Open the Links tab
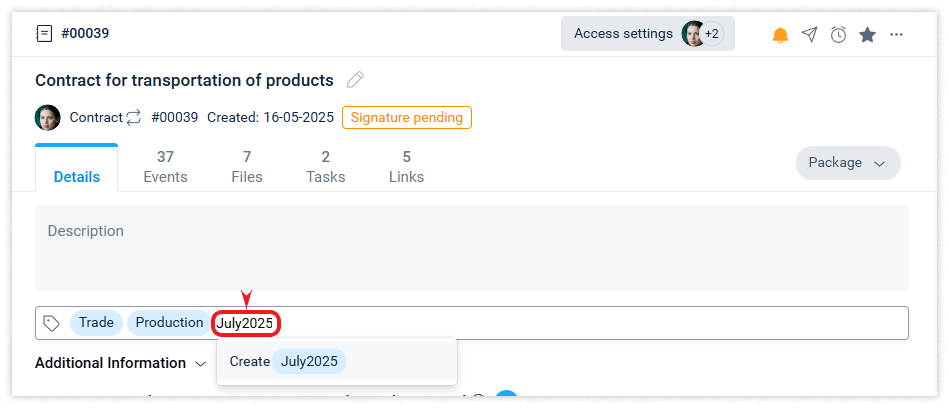Screen dimensions: 949x408 406,166
